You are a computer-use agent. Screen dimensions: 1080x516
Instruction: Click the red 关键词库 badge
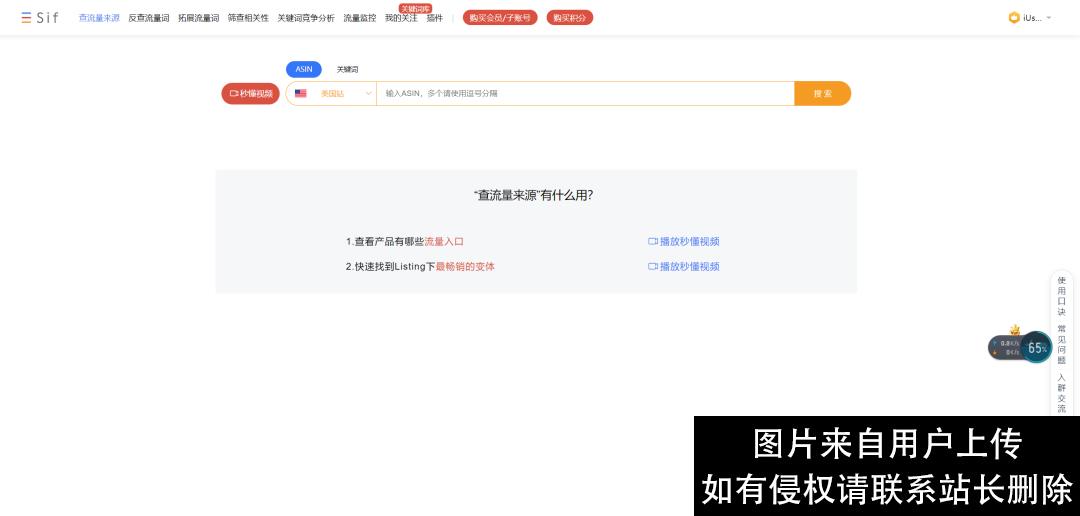[415, 8]
